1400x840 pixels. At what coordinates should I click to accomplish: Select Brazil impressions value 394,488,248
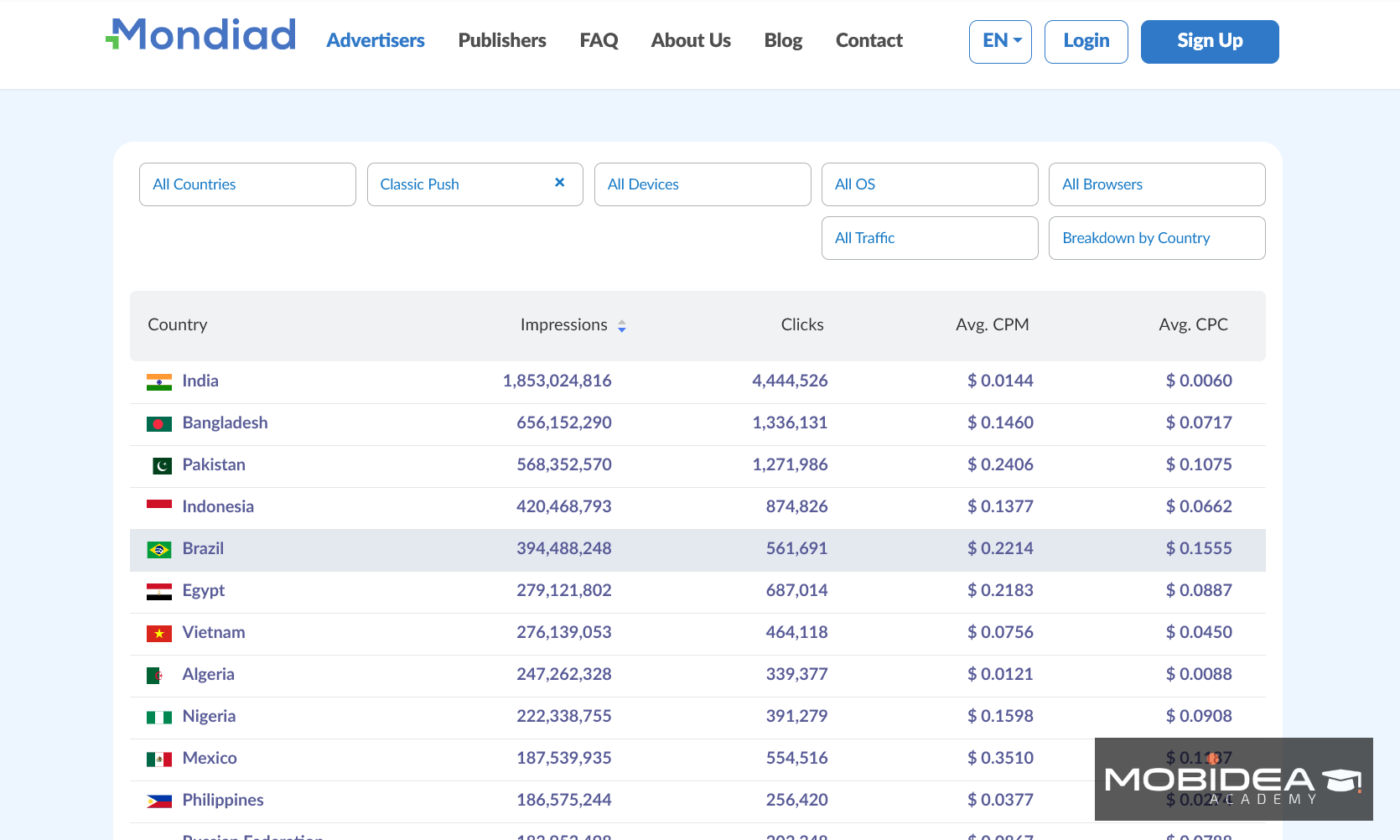coord(564,548)
